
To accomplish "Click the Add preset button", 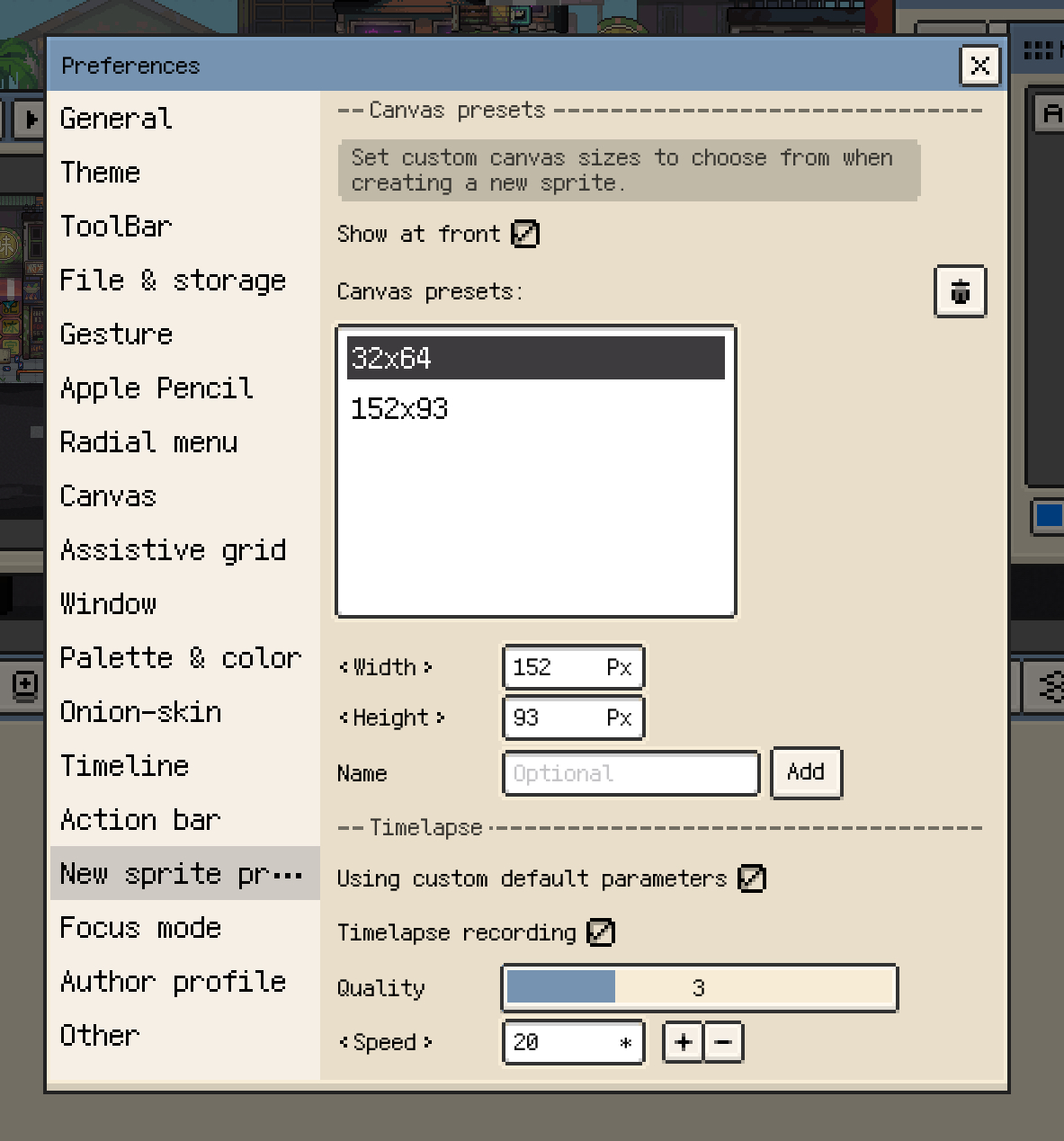I will (x=806, y=772).
